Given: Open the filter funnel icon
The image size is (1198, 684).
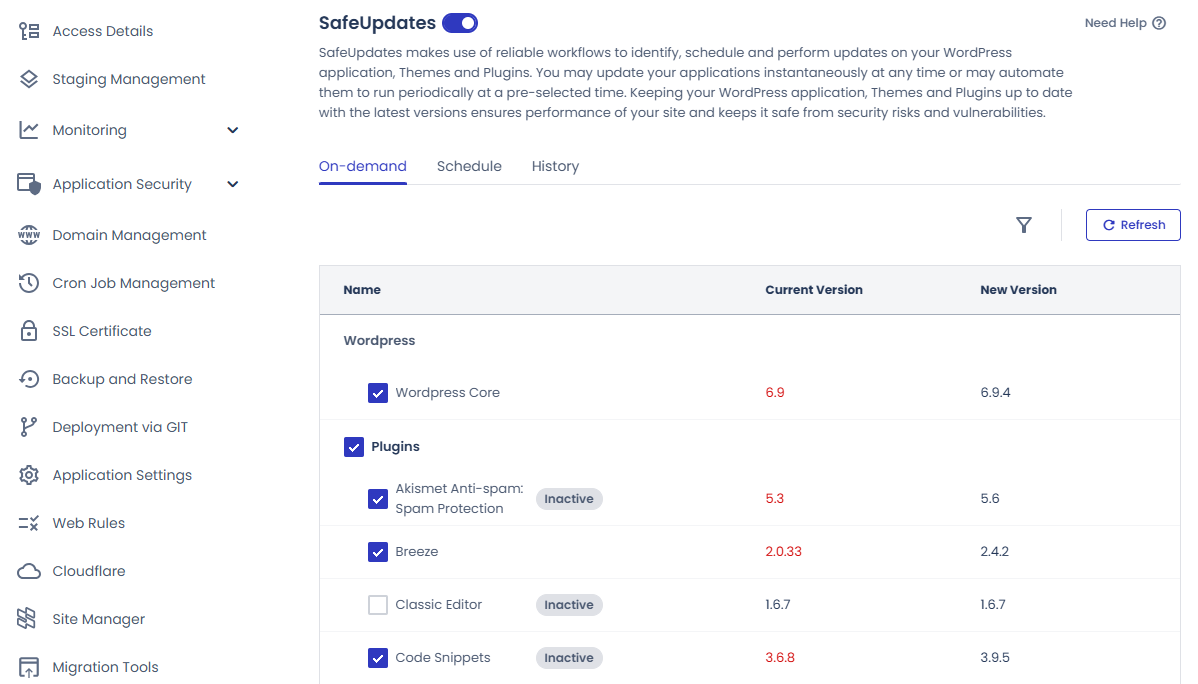Looking at the screenshot, I should pyautogui.click(x=1024, y=225).
